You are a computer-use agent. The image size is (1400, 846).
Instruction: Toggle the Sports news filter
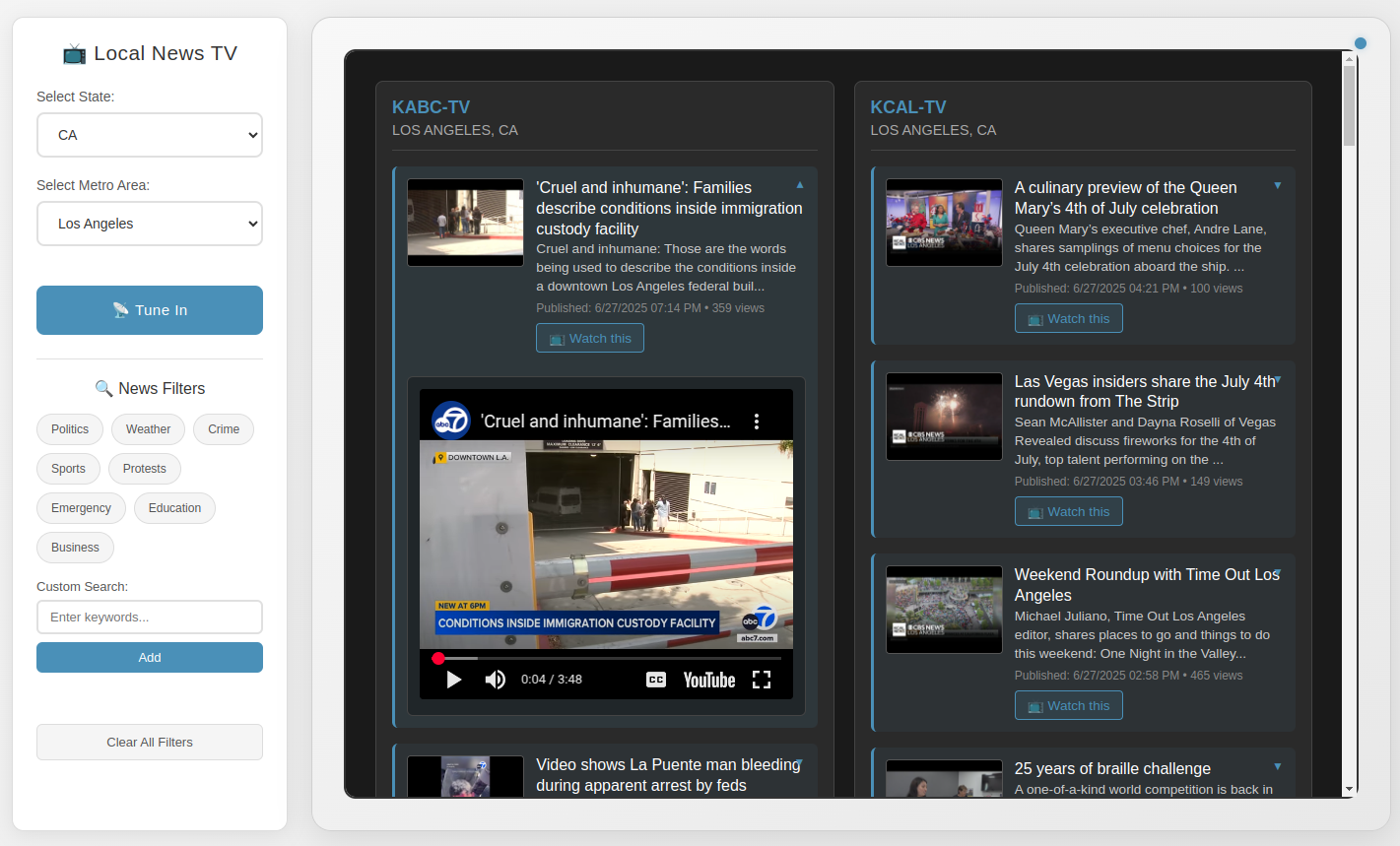[x=68, y=469]
